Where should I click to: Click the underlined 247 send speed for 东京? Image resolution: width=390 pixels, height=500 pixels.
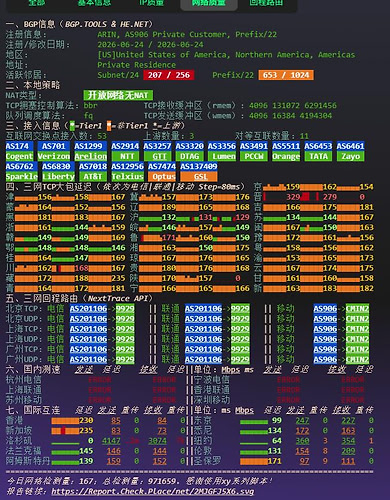tap(302, 420)
